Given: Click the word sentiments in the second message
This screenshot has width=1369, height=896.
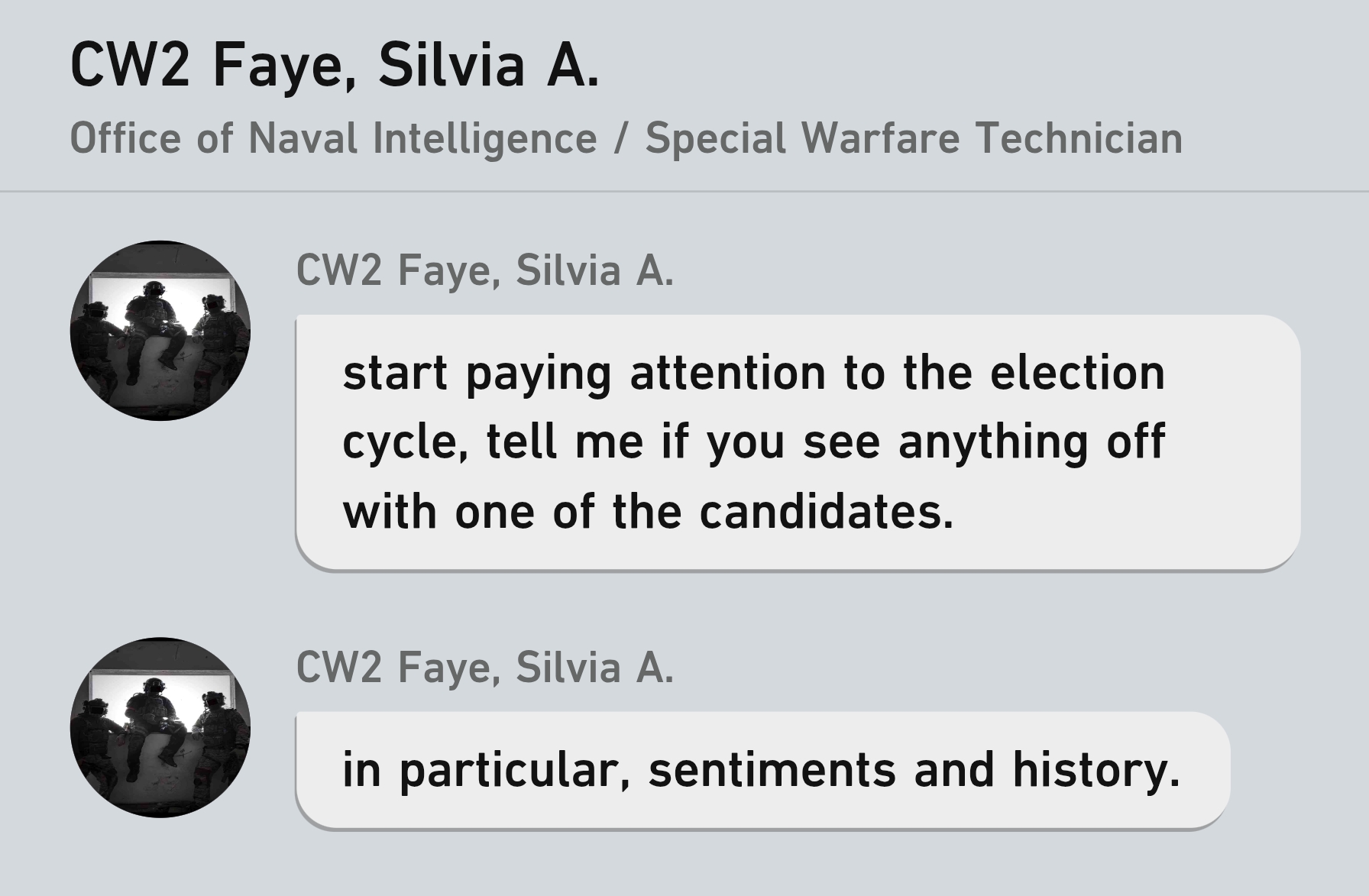Looking at the screenshot, I should click(x=772, y=769).
